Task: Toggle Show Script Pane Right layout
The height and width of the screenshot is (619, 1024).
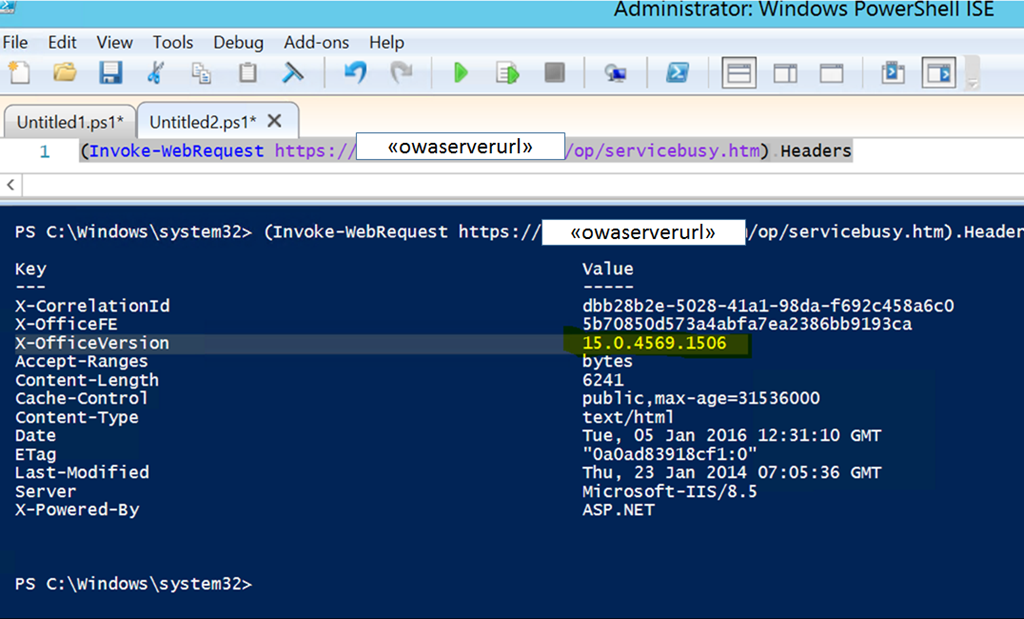Action: click(786, 73)
